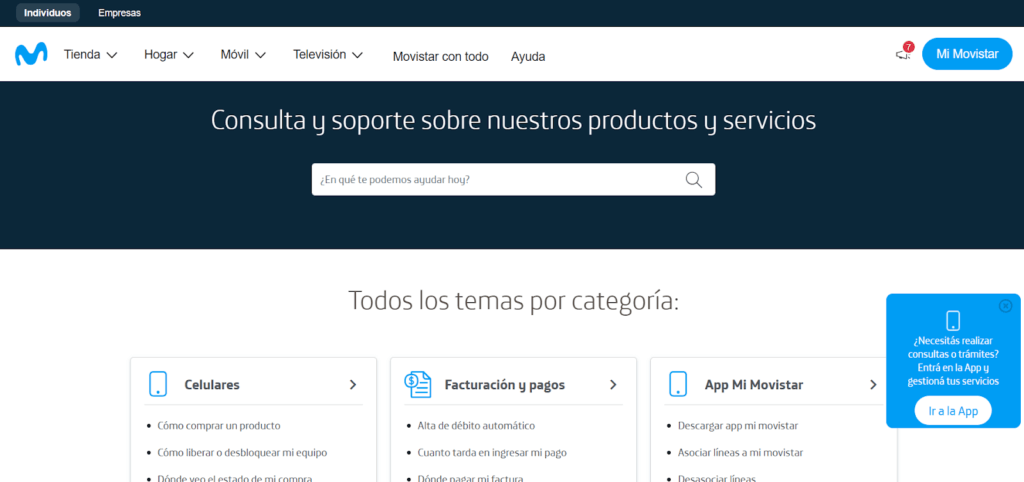Image resolution: width=1024 pixels, height=482 pixels.
Task: Open Cómo comprar un producto link
Action: click(219, 426)
